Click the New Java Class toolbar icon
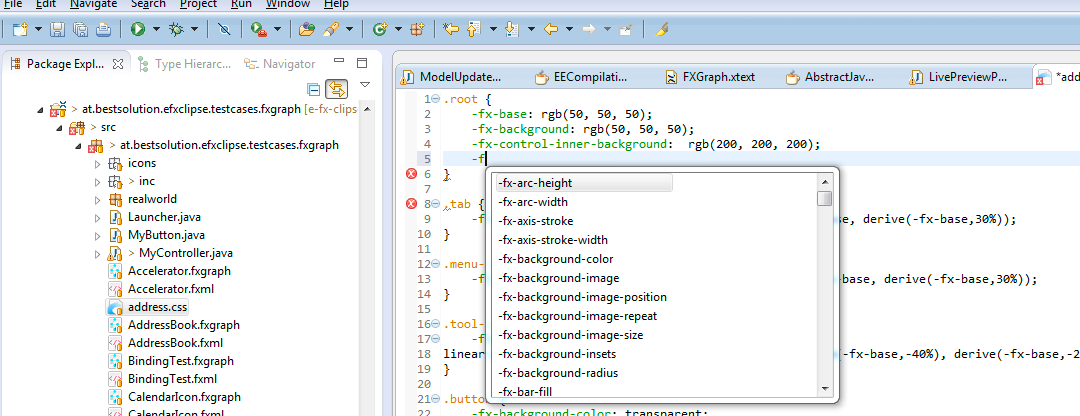The height and width of the screenshot is (416, 1080). pyautogui.click(x=379, y=30)
